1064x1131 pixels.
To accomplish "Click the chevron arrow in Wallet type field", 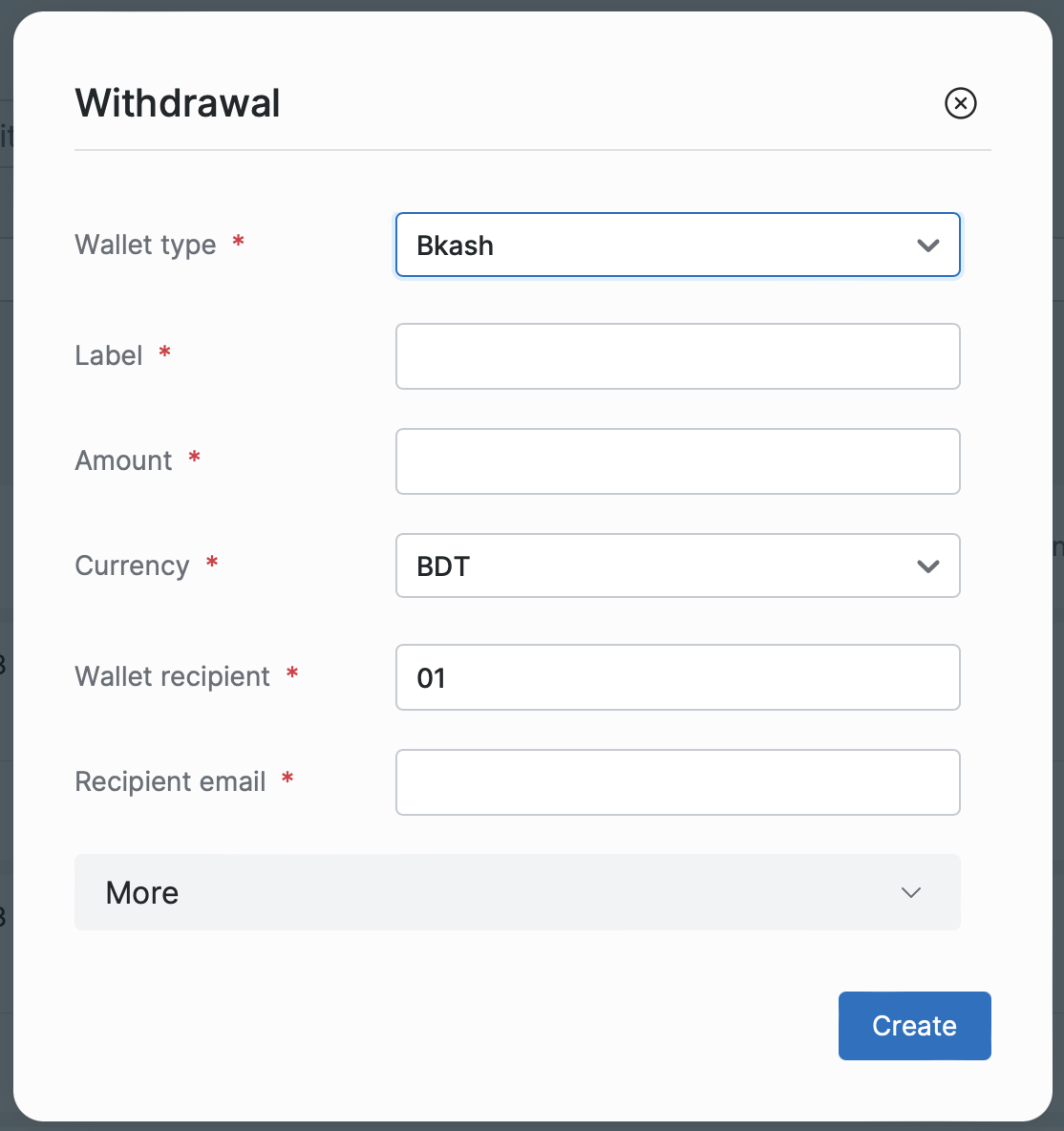I will pyautogui.click(x=927, y=245).
